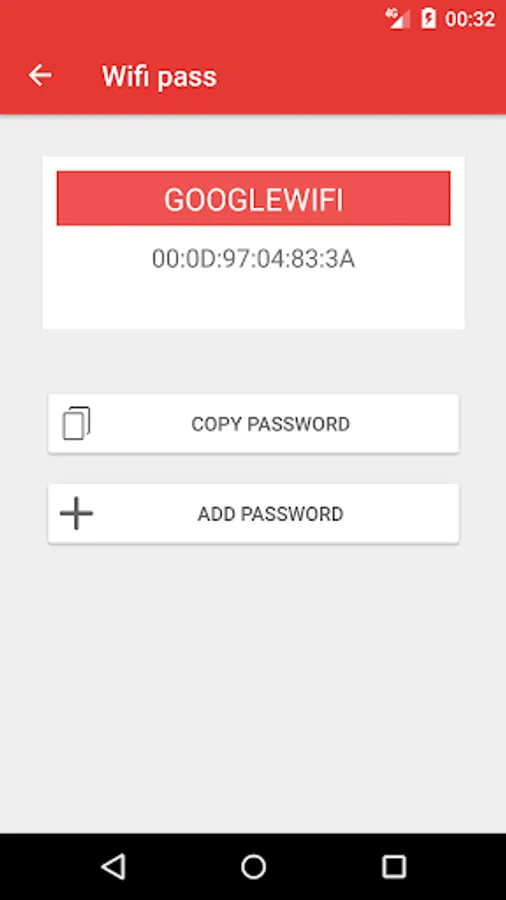Tap the GOOGLEWIFI network banner

tap(253, 199)
